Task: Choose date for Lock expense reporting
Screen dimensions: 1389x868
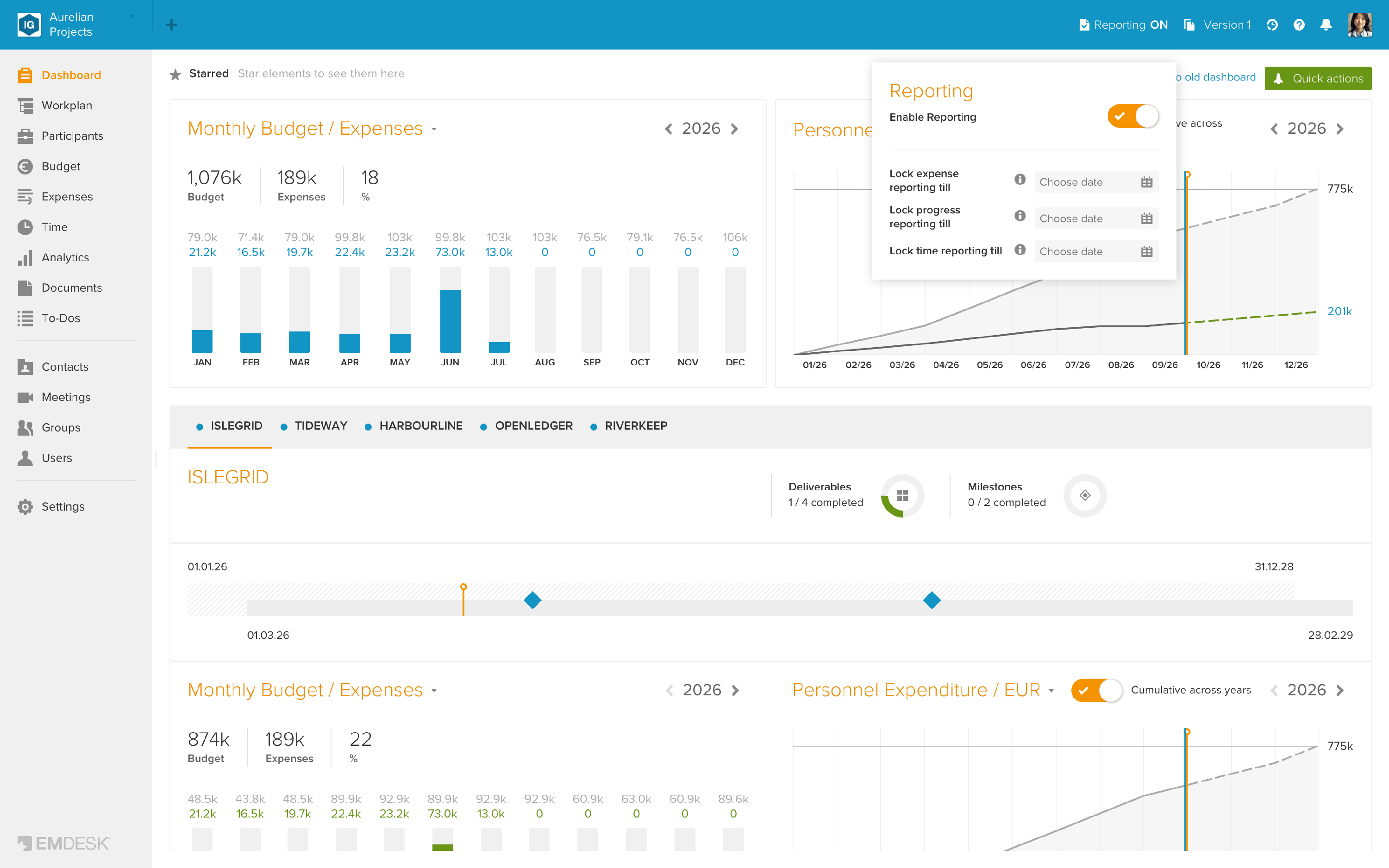Action: pyautogui.click(x=1096, y=182)
